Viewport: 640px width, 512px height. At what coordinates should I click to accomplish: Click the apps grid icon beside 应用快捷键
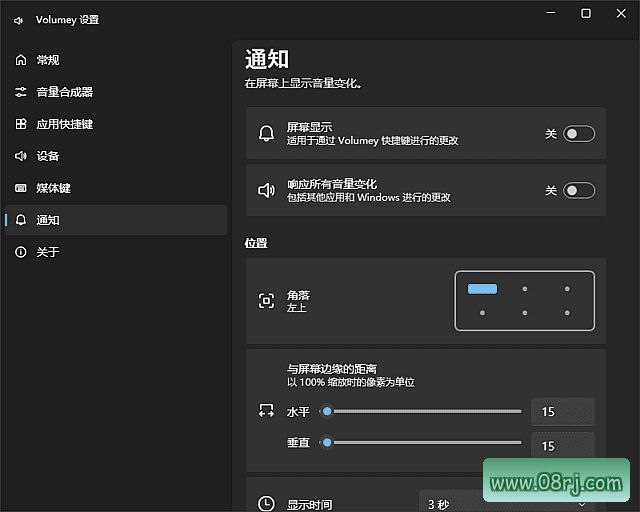21,124
